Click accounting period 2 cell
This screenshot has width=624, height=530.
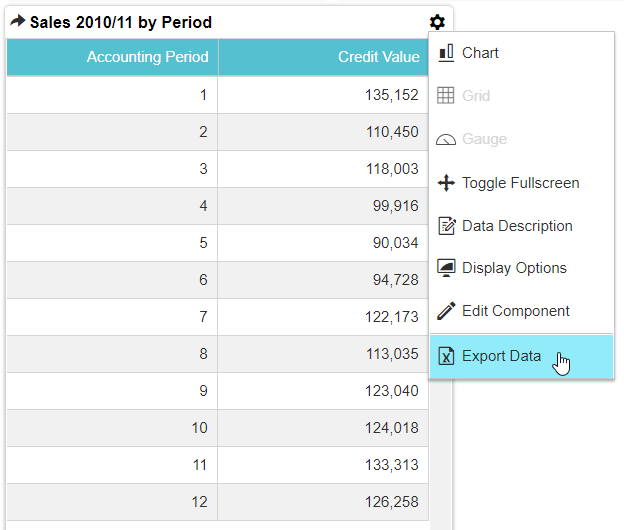coord(112,132)
